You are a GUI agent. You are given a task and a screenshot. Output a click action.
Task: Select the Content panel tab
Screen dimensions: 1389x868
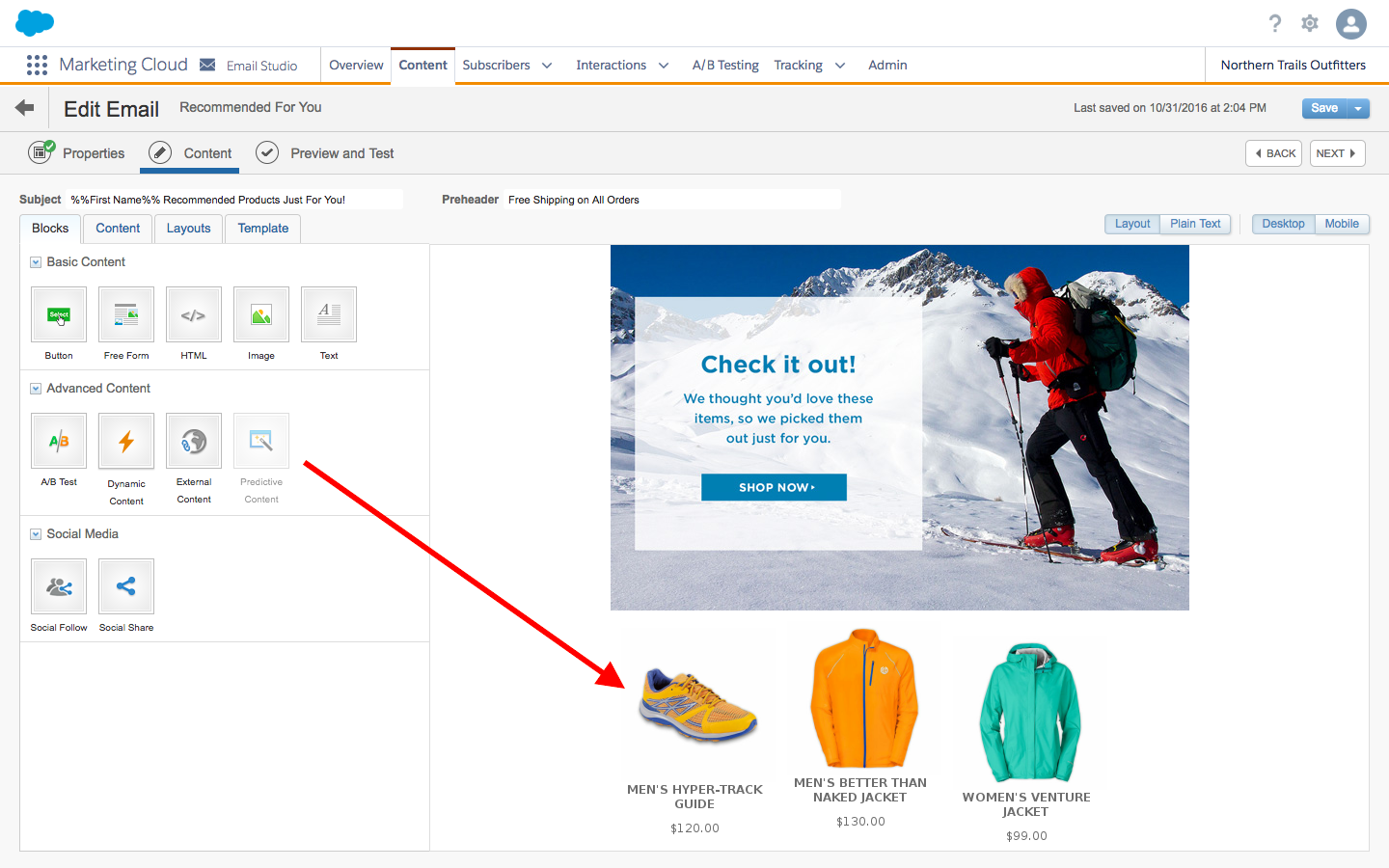tap(118, 229)
